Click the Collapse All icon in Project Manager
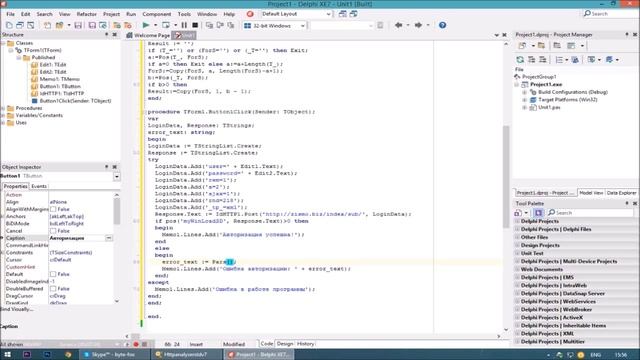 542,60
